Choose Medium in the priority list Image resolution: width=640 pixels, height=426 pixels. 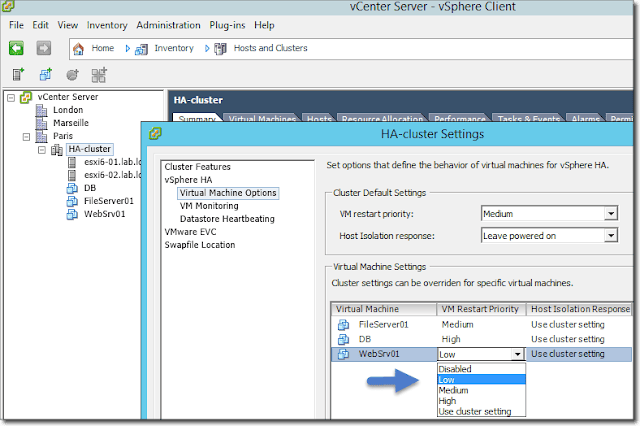click(x=481, y=390)
